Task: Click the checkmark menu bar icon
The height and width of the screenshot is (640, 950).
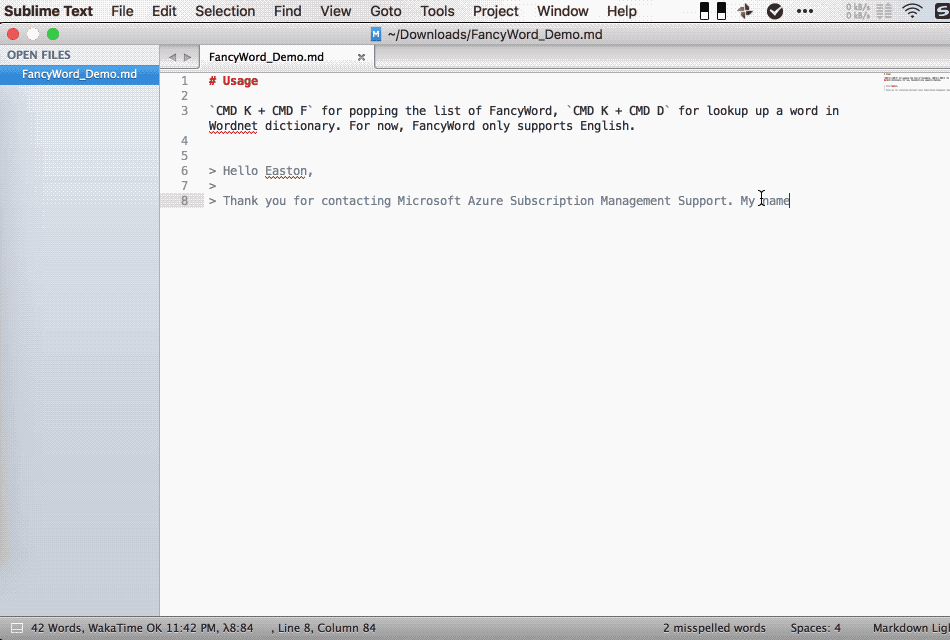Action: click(x=775, y=10)
